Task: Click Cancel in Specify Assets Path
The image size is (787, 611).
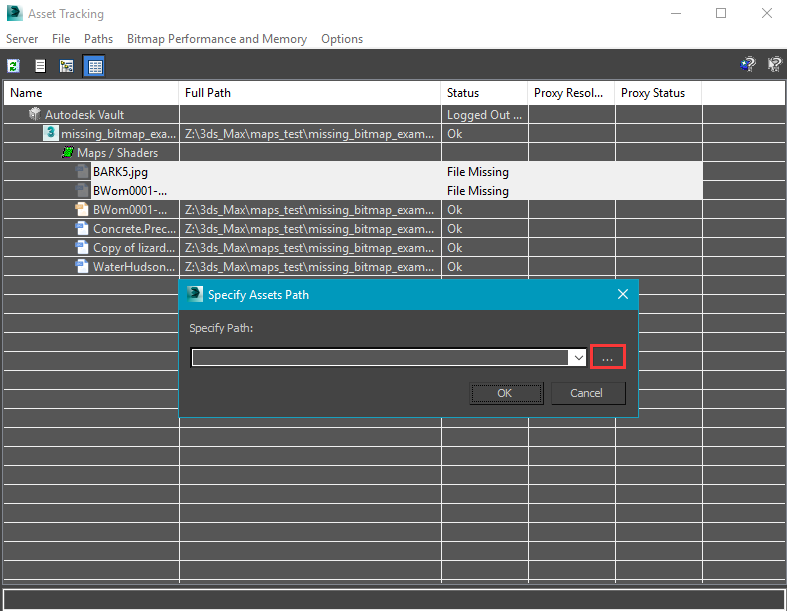Action: (x=588, y=393)
